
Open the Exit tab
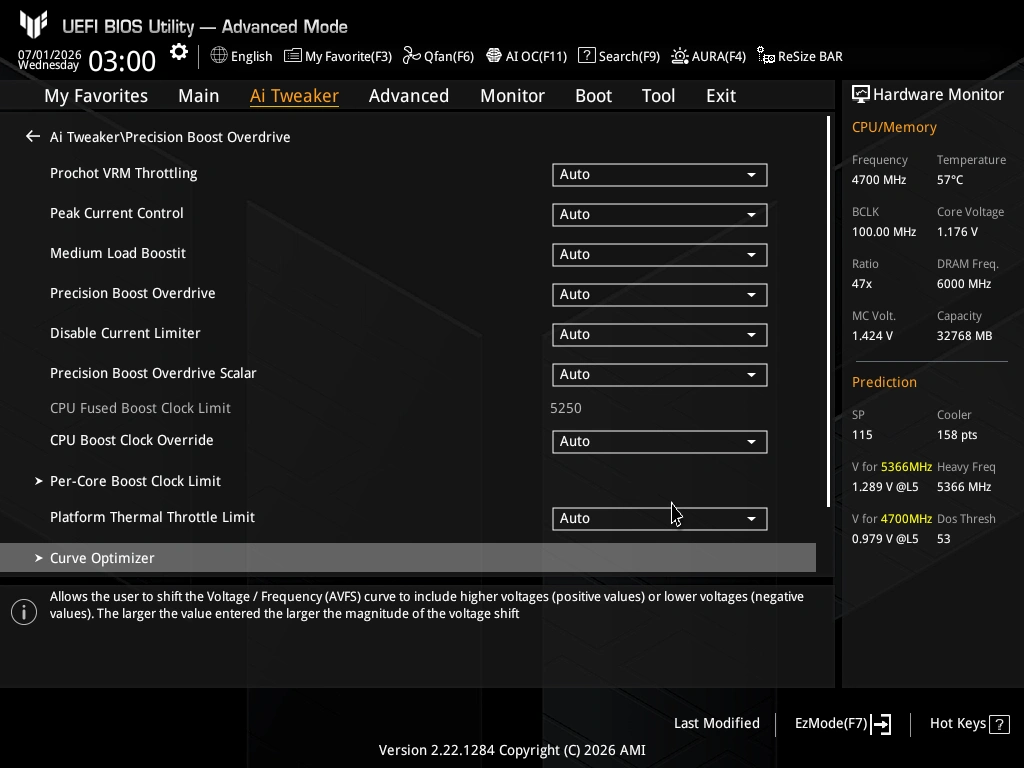coord(721,95)
